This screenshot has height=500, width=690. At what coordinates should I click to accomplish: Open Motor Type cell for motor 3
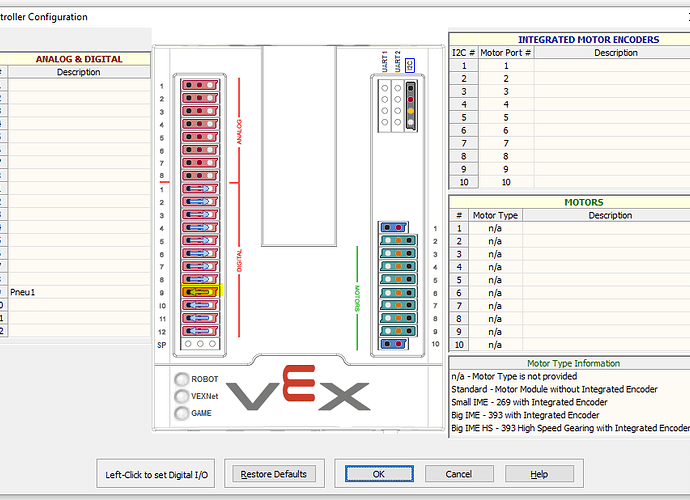click(495, 254)
